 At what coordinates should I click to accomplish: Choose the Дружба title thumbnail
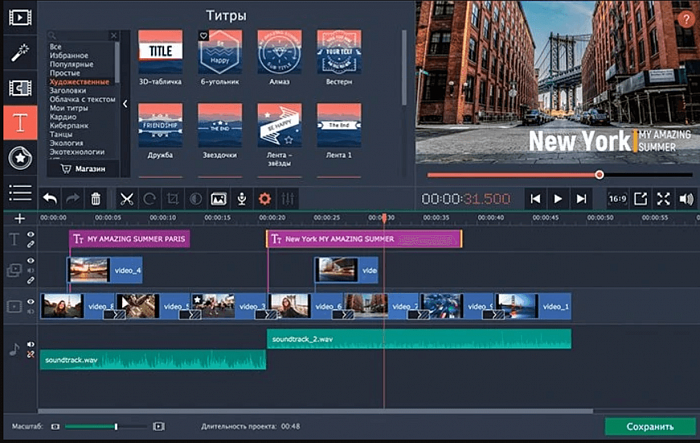point(160,125)
